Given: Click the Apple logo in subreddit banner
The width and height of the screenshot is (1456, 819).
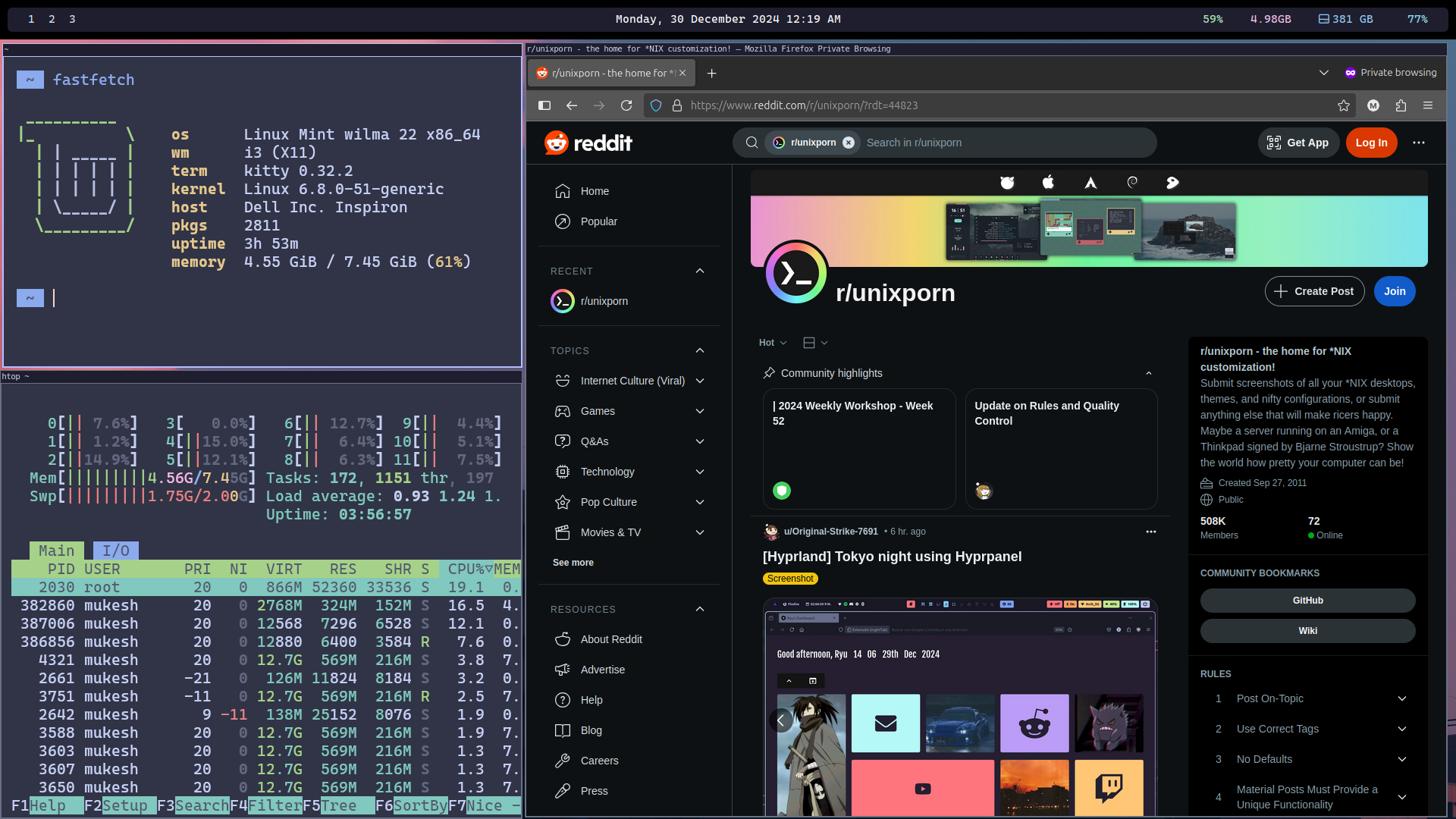Looking at the screenshot, I should 1048,182.
